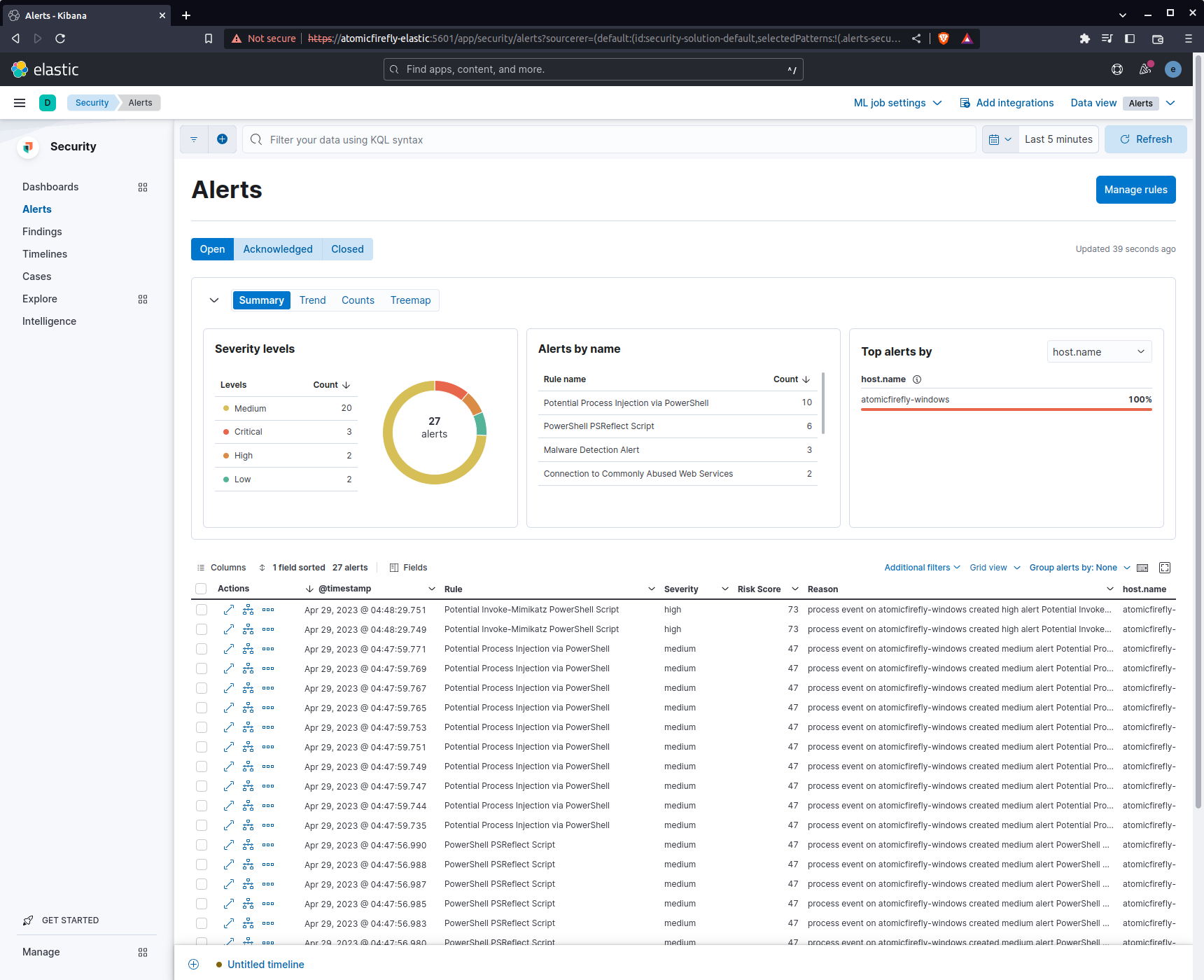Screen dimensions: 1204x980
Task: Click the Add integrations link
Action: coord(1006,103)
